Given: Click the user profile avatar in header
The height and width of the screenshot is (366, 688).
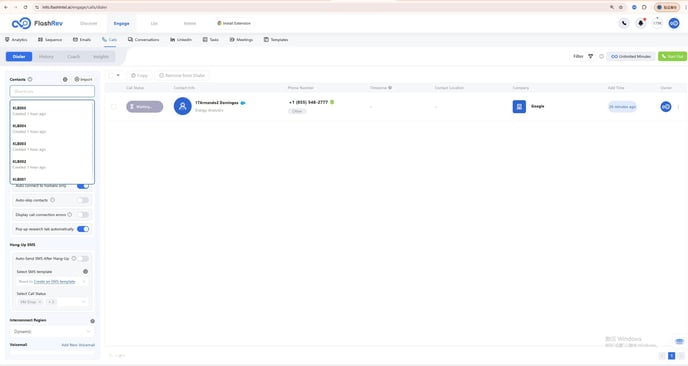Looking at the screenshot, I should click(x=674, y=23).
